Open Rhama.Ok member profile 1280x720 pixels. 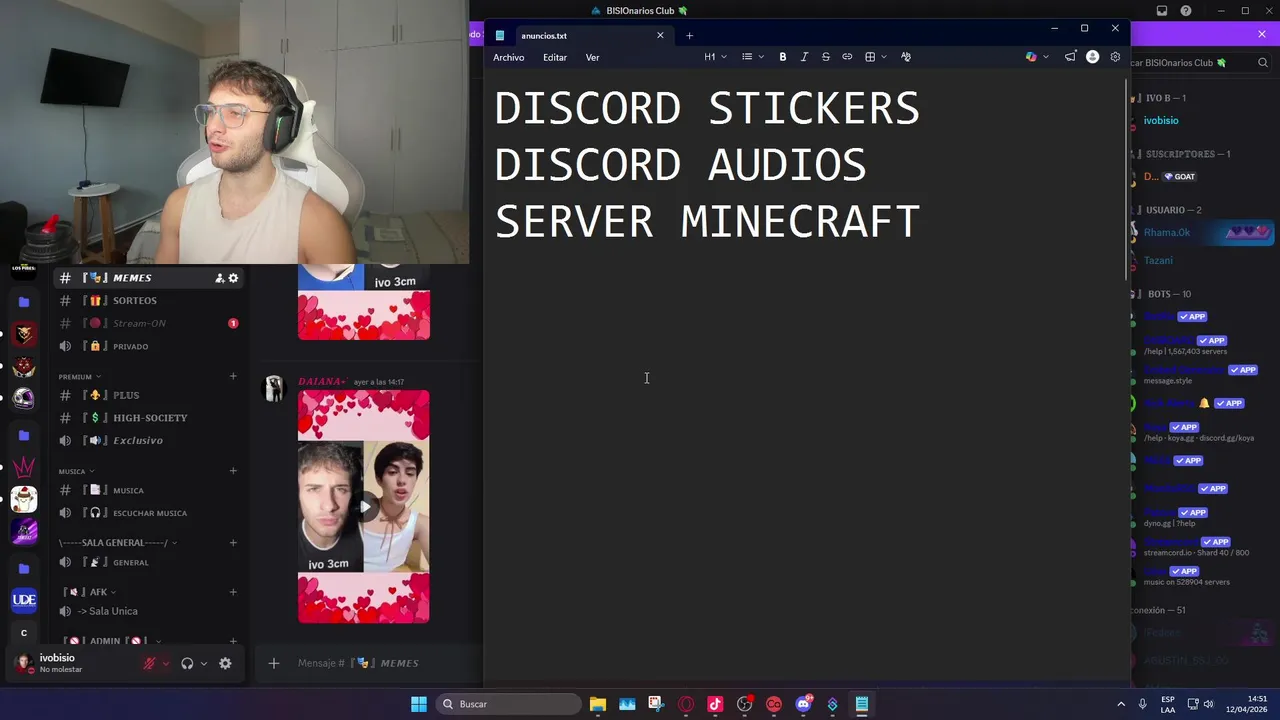pos(1200,232)
